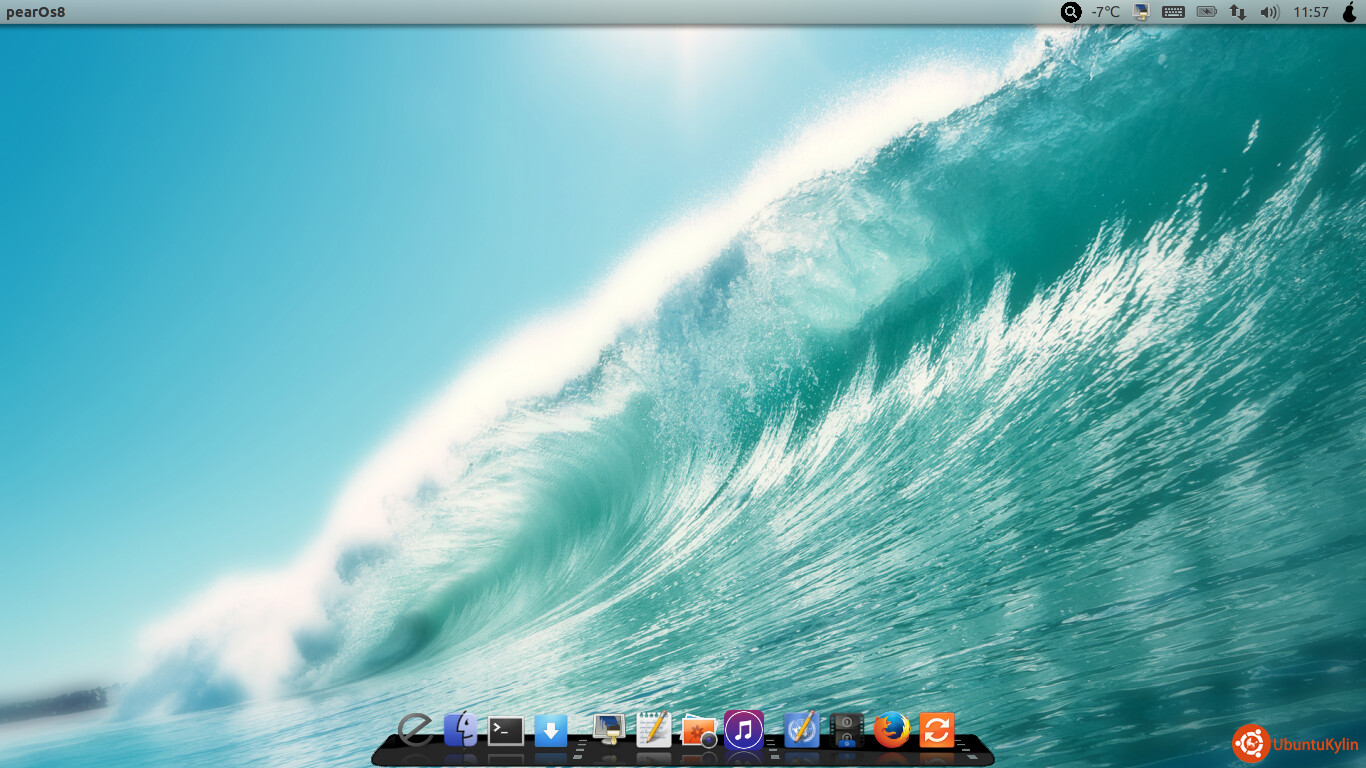Image resolution: width=1366 pixels, height=768 pixels.
Task: Open Firefox web browser from dock
Action: tap(892, 730)
